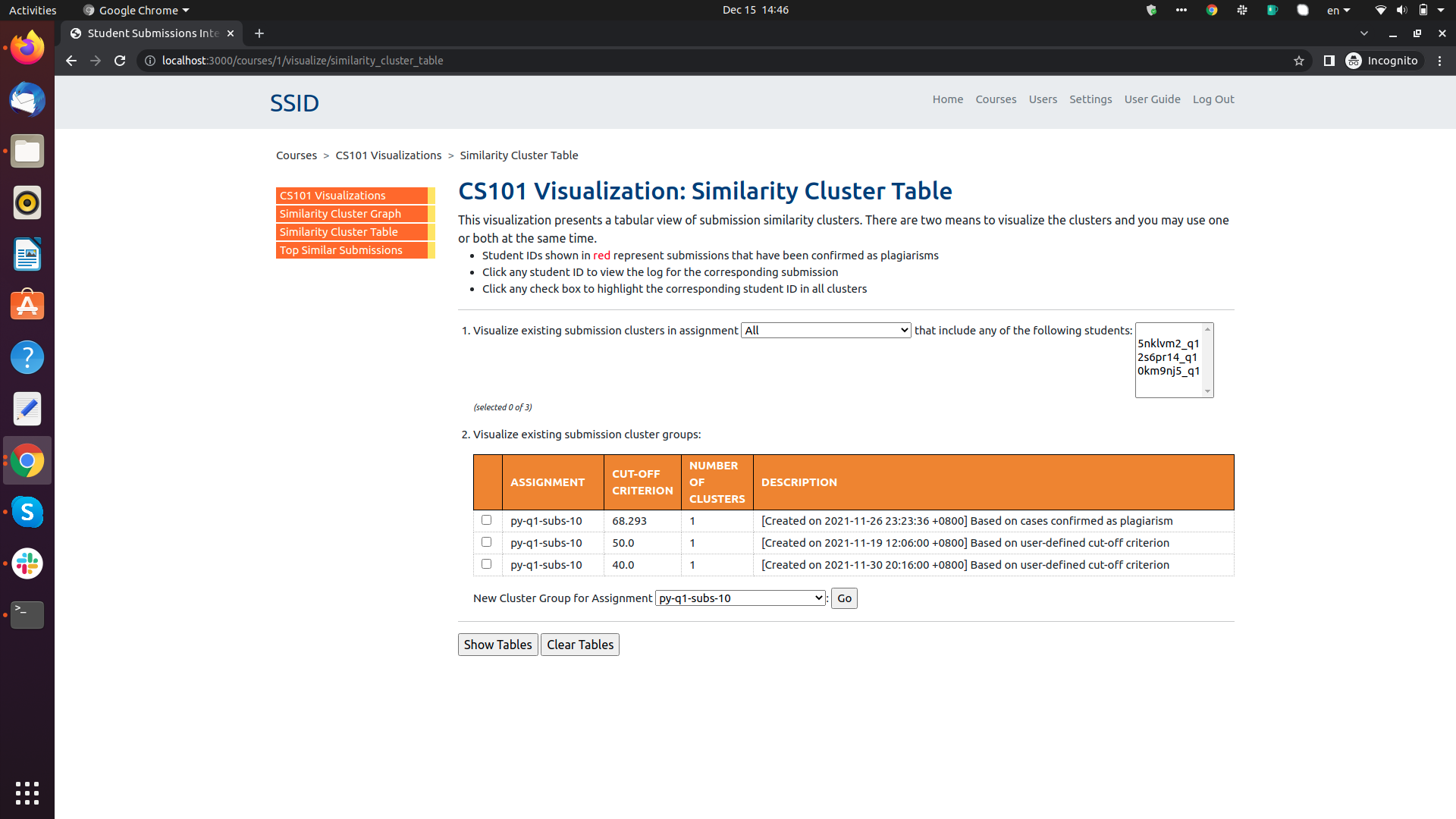Open the Similarity Cluster Graph link

[340, 213]
